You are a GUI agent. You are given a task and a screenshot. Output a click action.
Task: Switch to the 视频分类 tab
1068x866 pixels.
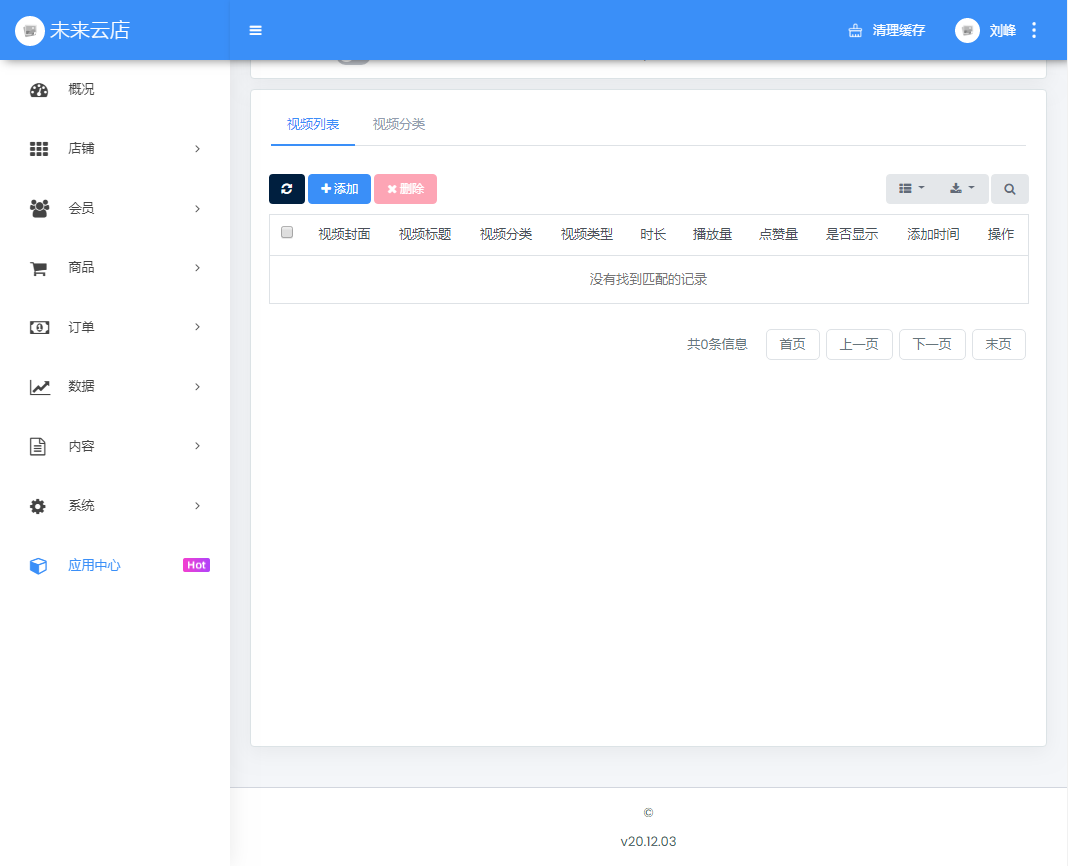click(x=399, y=124)
